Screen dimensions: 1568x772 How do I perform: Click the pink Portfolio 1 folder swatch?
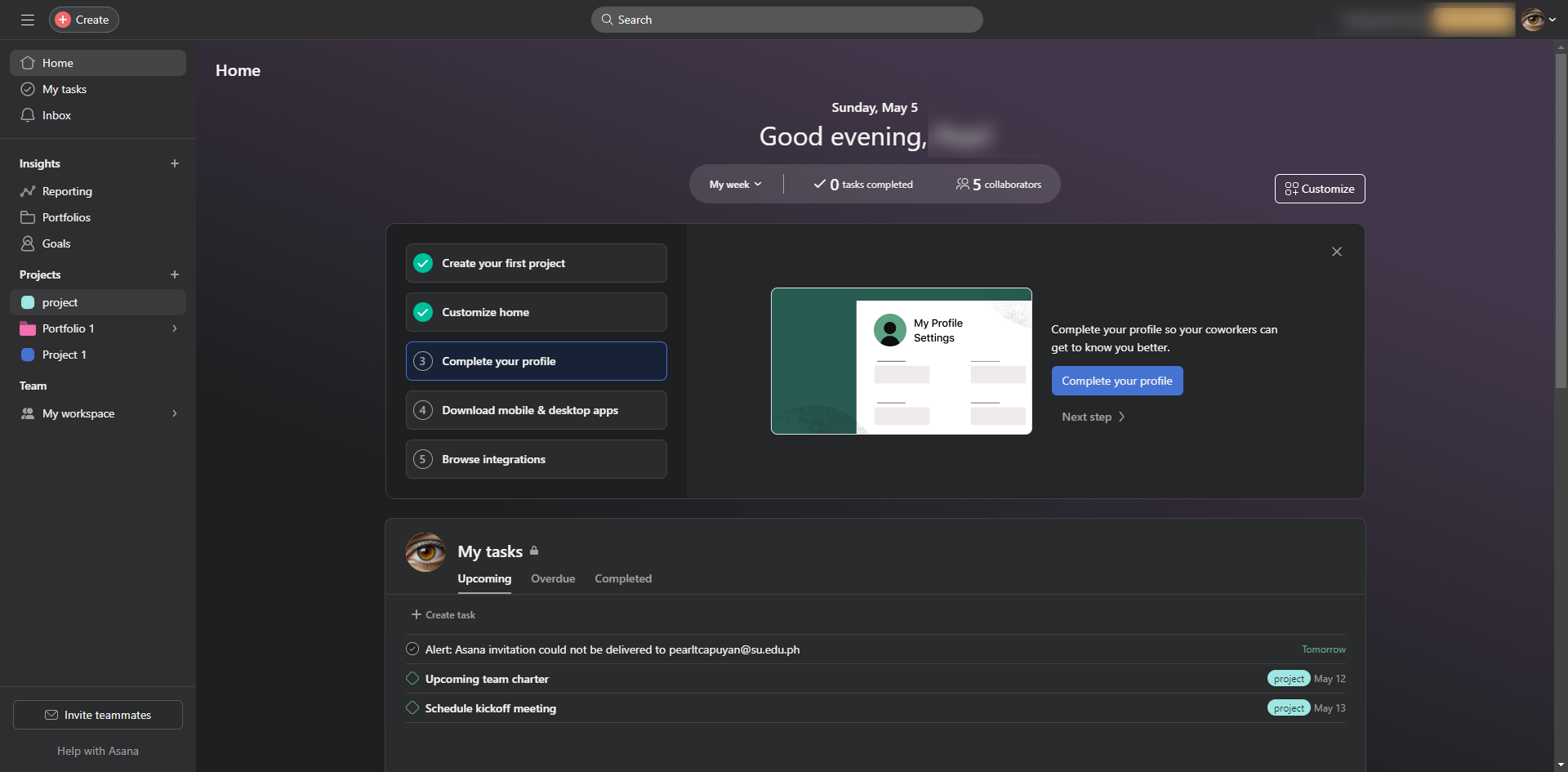click(x=28, y=328)
